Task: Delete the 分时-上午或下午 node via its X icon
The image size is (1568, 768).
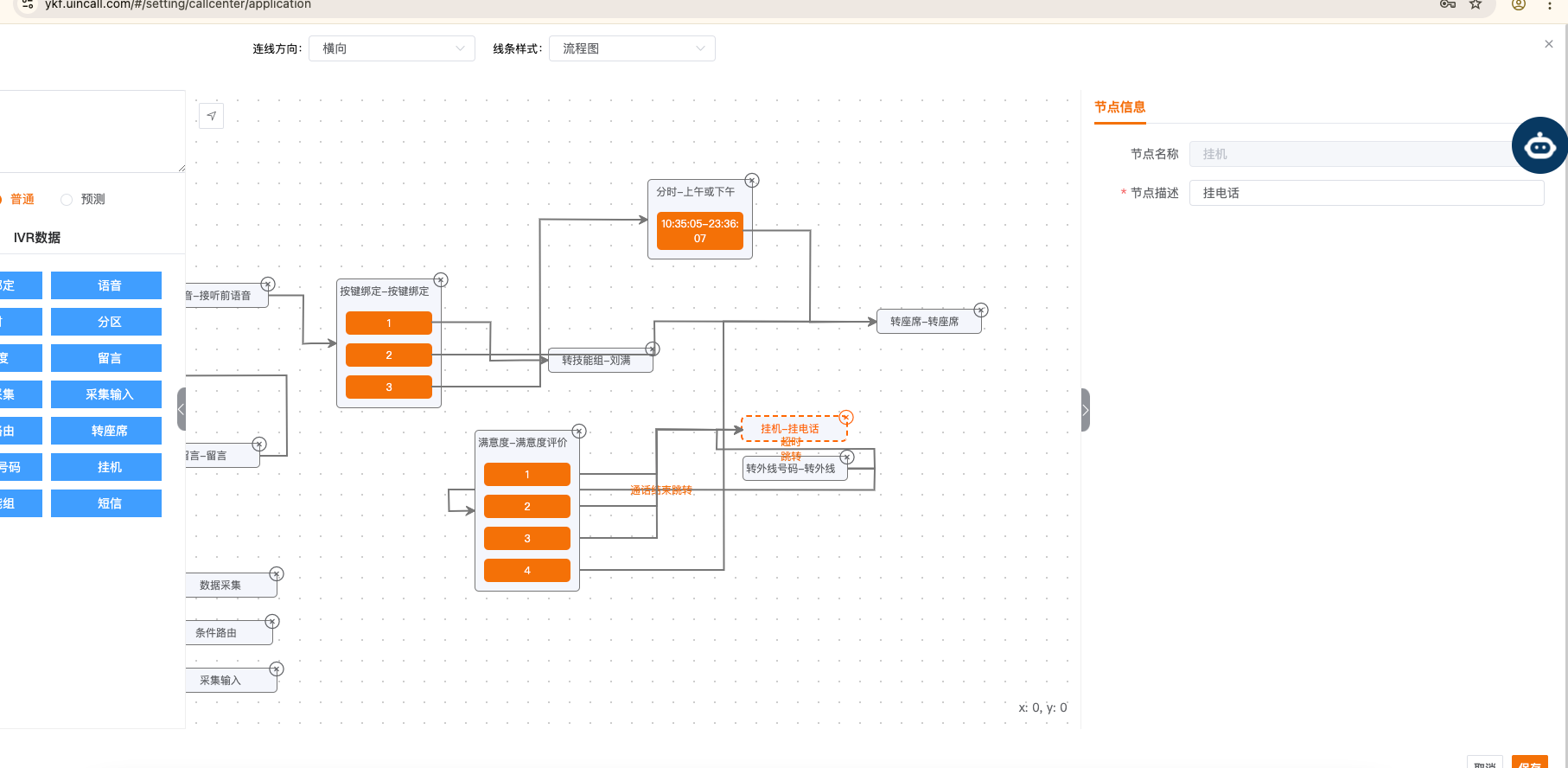Action: (752, 181)
